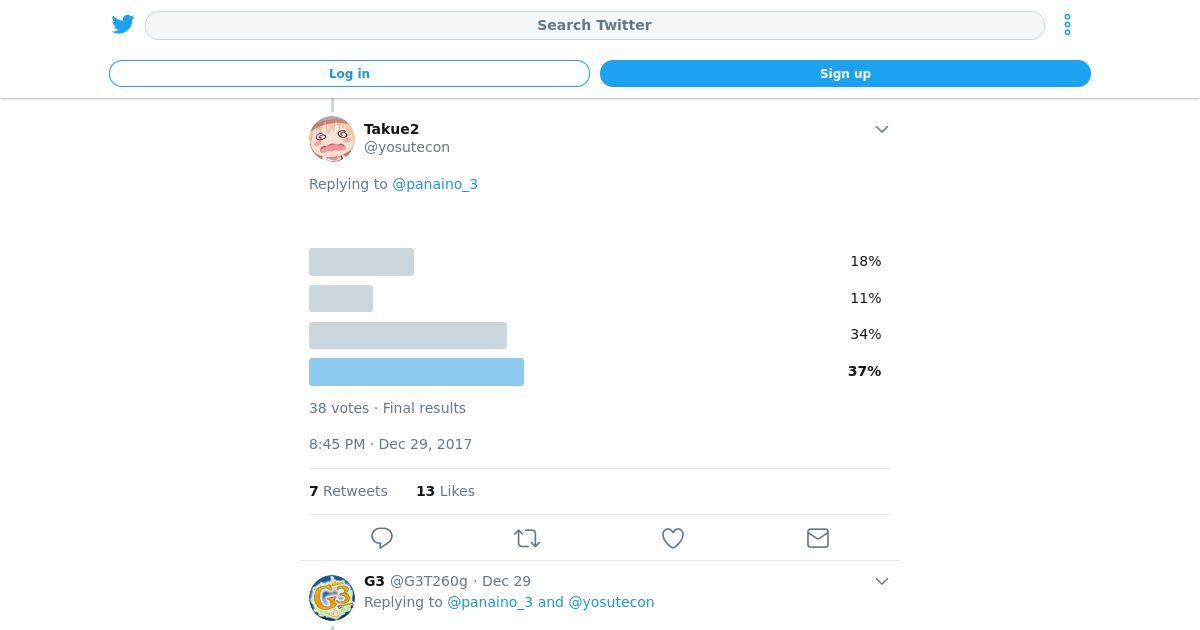The height and width of the screenshot is (630, 1200).
Task: View the 7 Retweets list
Action: pyautogui.click(x=348, y=491)
